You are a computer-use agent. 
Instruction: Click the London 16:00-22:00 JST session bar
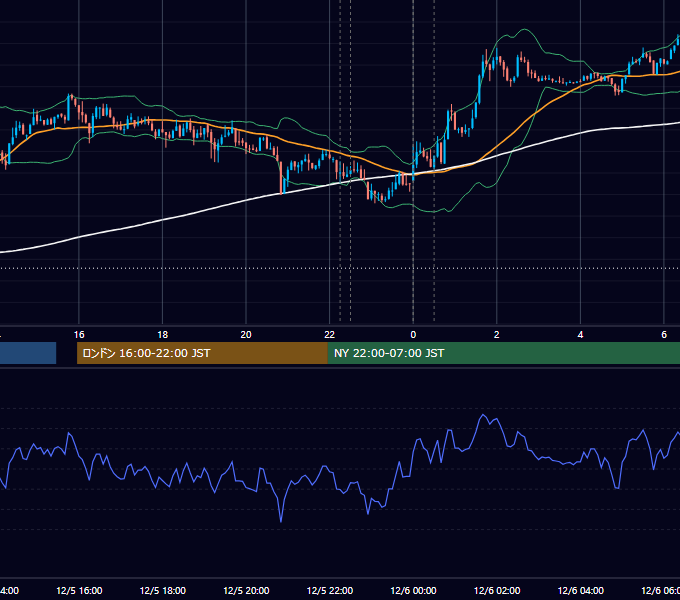[202, 353]
